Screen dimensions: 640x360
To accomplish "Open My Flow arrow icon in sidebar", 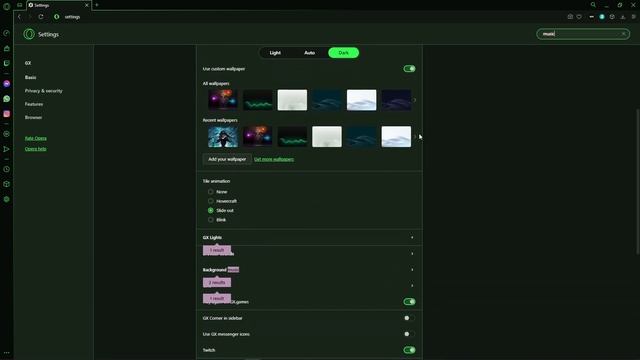I will [x=7, y=149].
